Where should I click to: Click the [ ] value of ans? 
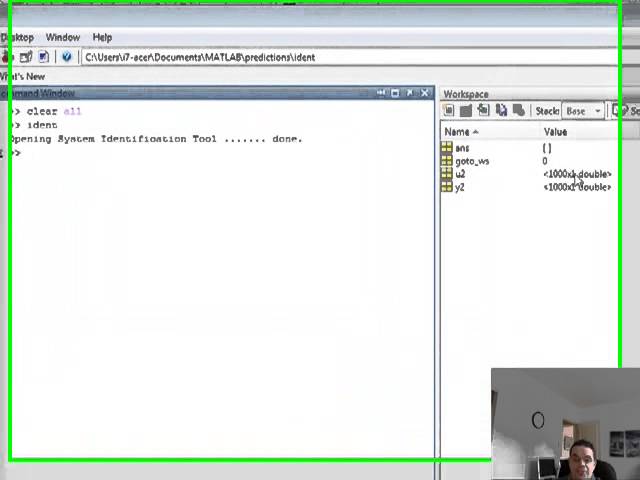(x=547, y=148)
